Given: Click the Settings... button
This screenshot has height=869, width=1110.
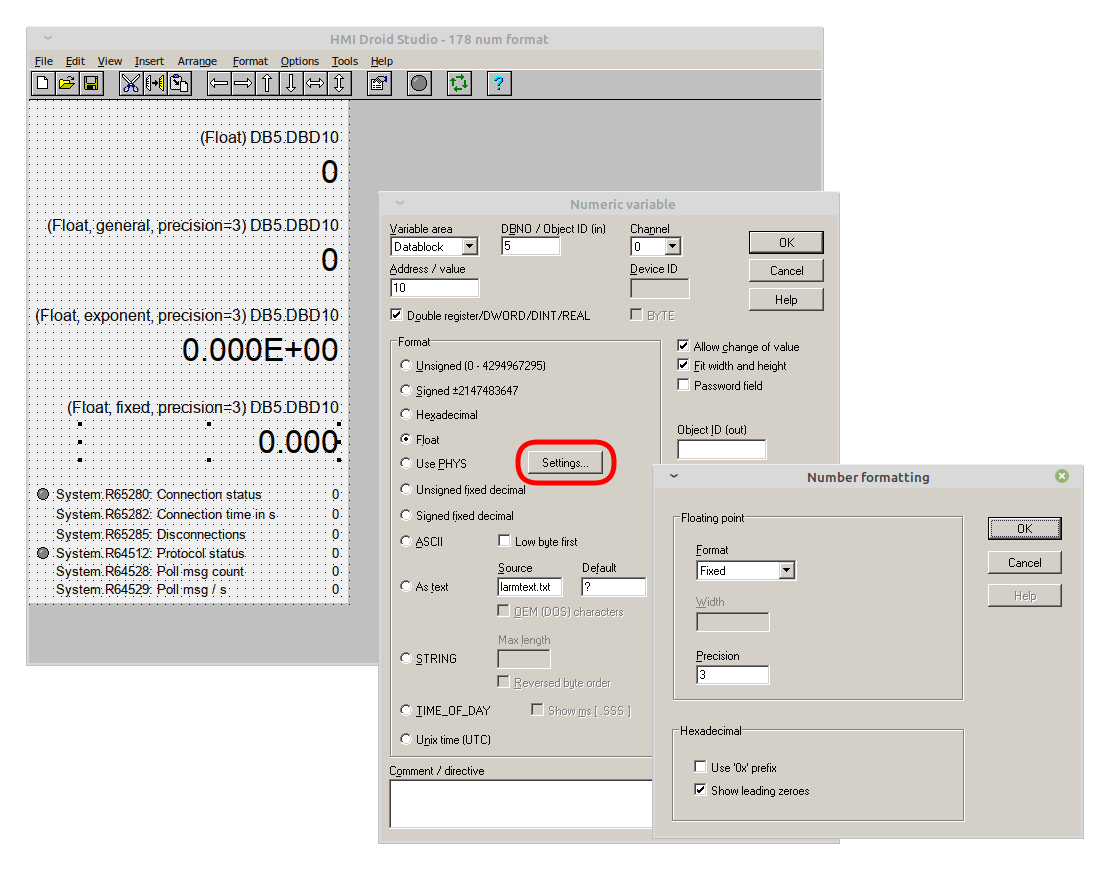Looking at the screenshot, I should coord(565,463).
